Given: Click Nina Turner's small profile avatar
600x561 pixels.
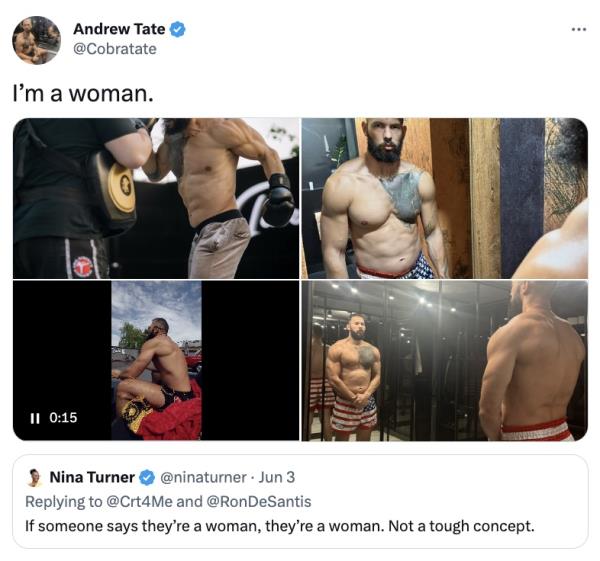Looking at the screenshot, I should coord(35,477).
